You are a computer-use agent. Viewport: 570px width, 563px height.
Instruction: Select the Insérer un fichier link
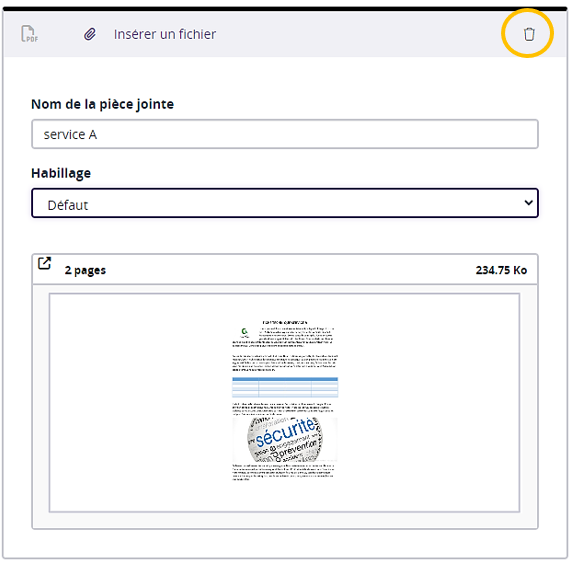165,34
